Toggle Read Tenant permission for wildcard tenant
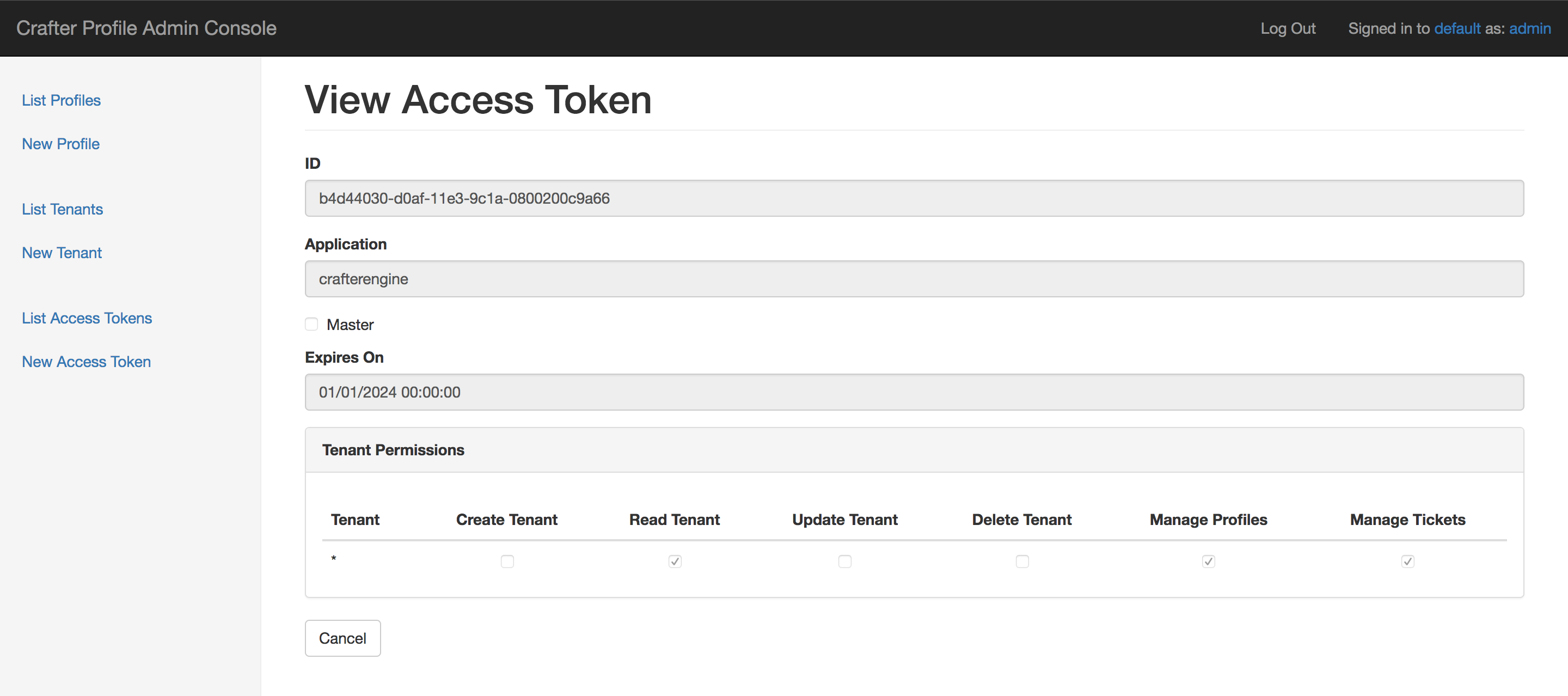This screenshot has width=1568, height=696. pyautogui.click(x=675, y=561)
